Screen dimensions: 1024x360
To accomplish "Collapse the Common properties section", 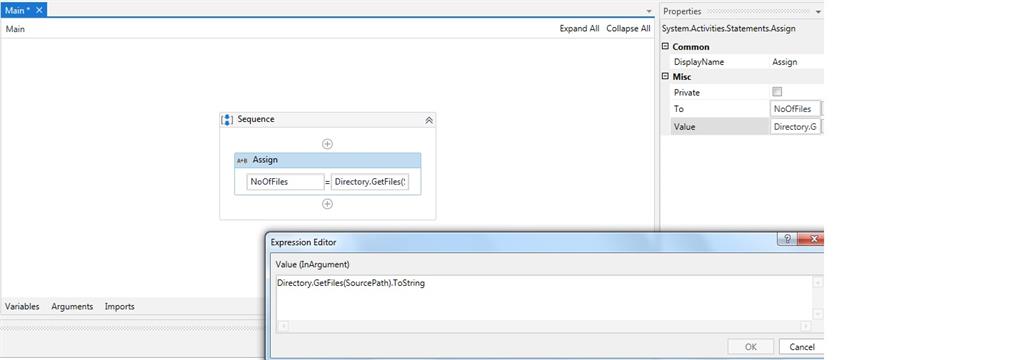I will (x=665, y=46).
